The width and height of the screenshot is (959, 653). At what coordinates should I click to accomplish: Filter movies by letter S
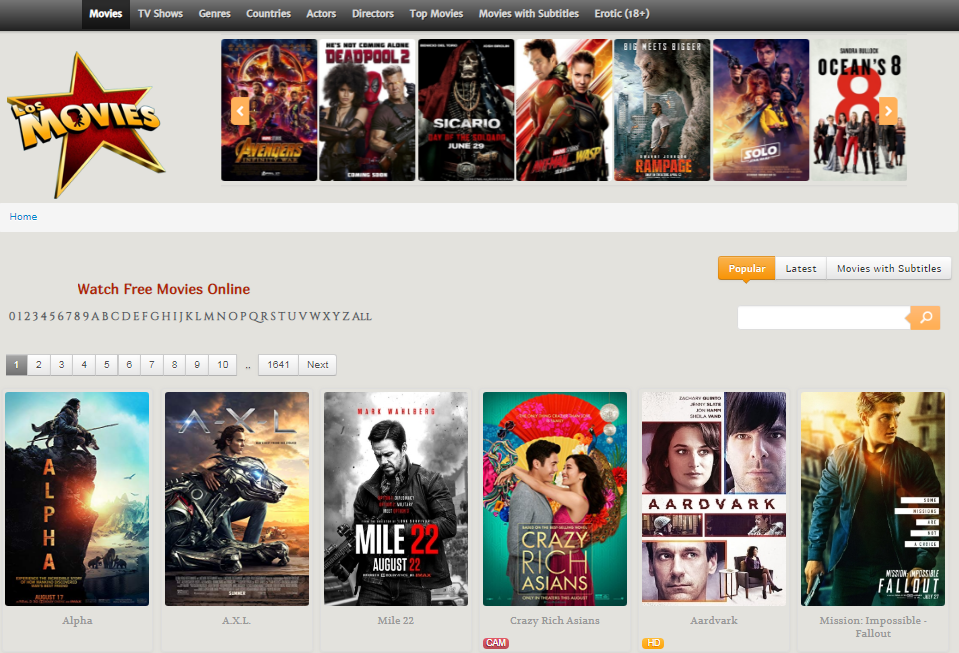pyautogui.click(x=273, y=317)
